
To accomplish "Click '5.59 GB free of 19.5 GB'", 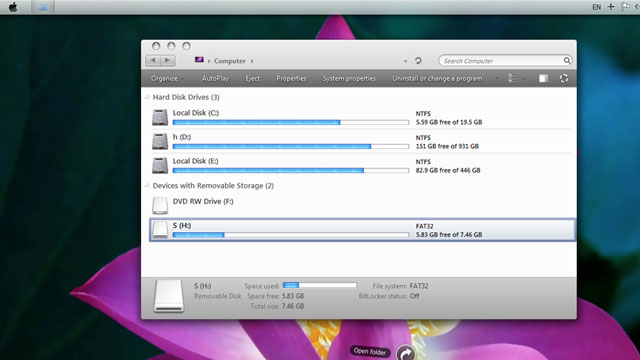I will click(x=449, y=122).
